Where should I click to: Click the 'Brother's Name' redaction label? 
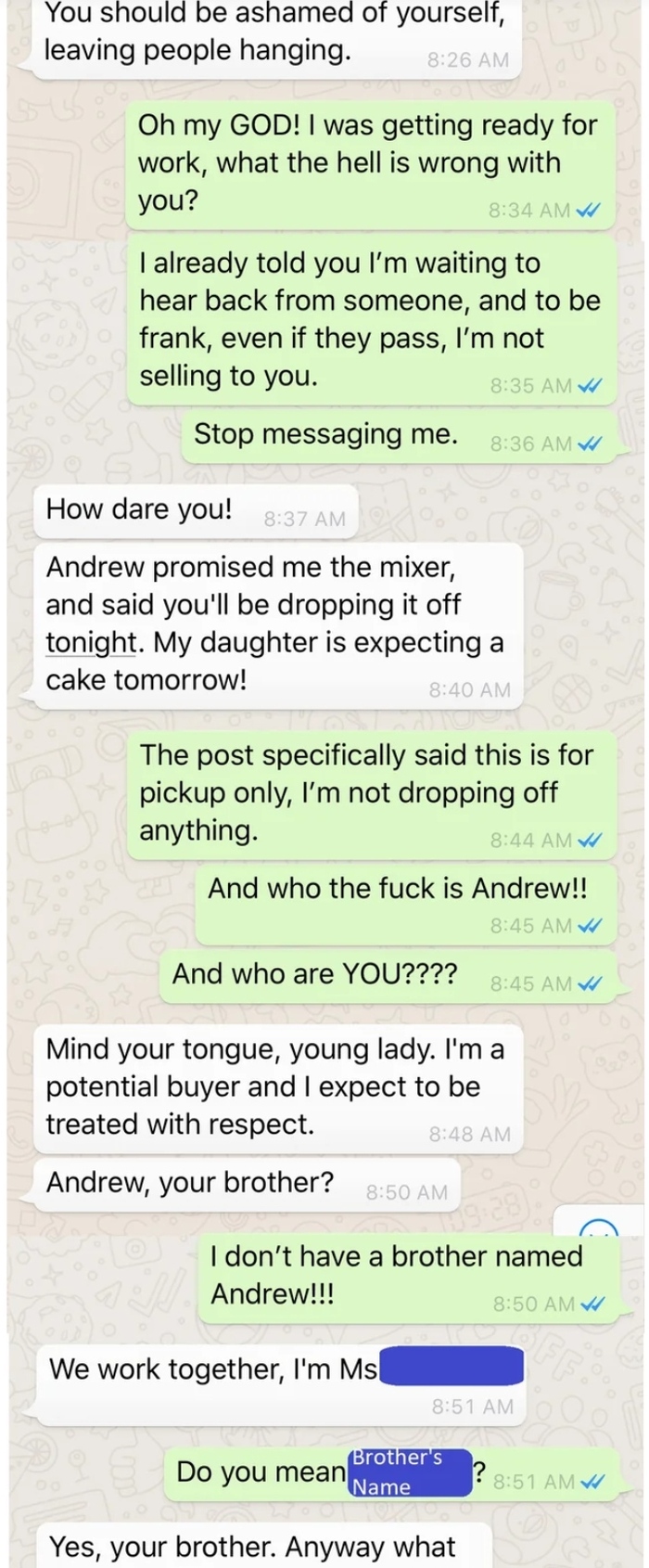pos(411,1472)
